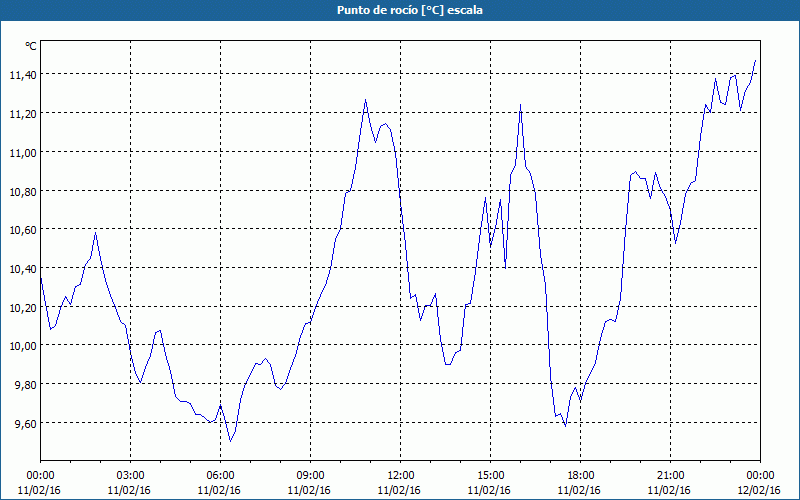Screen dimensions: 800x500
Task: Click the 12:00 time axis label
Action: coord(401,476)
